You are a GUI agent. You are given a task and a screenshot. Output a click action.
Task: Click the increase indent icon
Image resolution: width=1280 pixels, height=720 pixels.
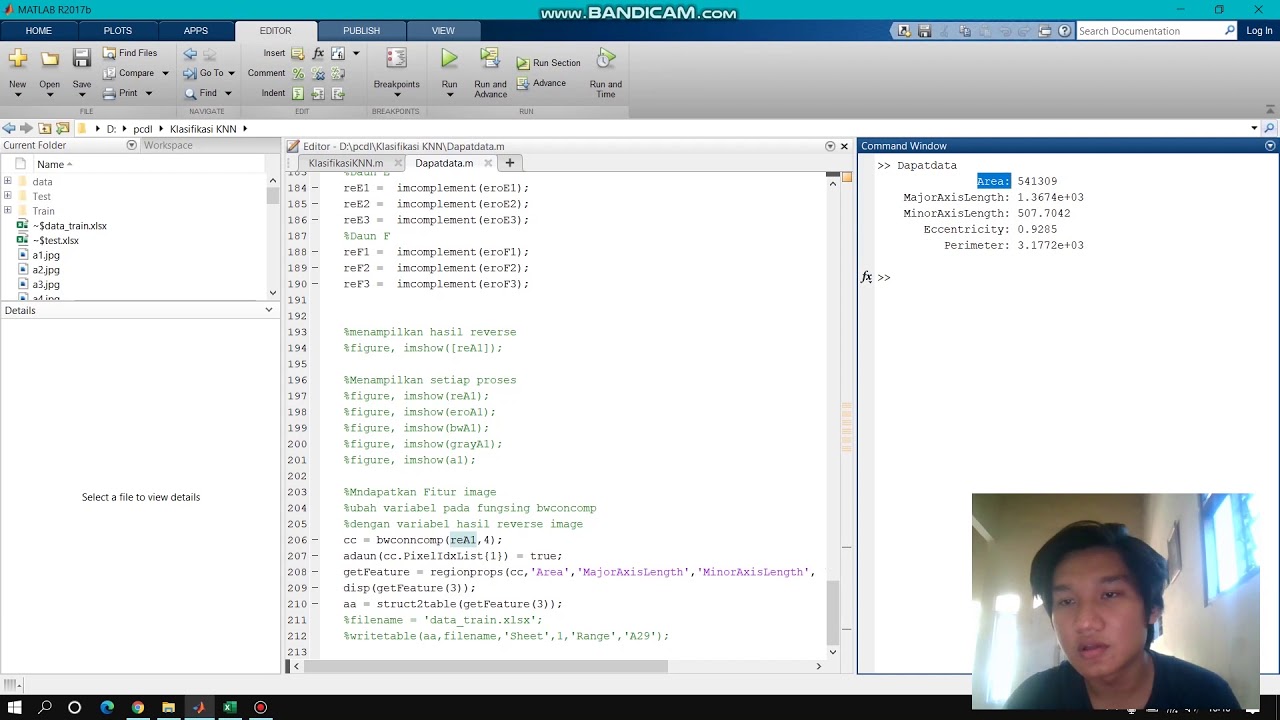tap(318, 93)
